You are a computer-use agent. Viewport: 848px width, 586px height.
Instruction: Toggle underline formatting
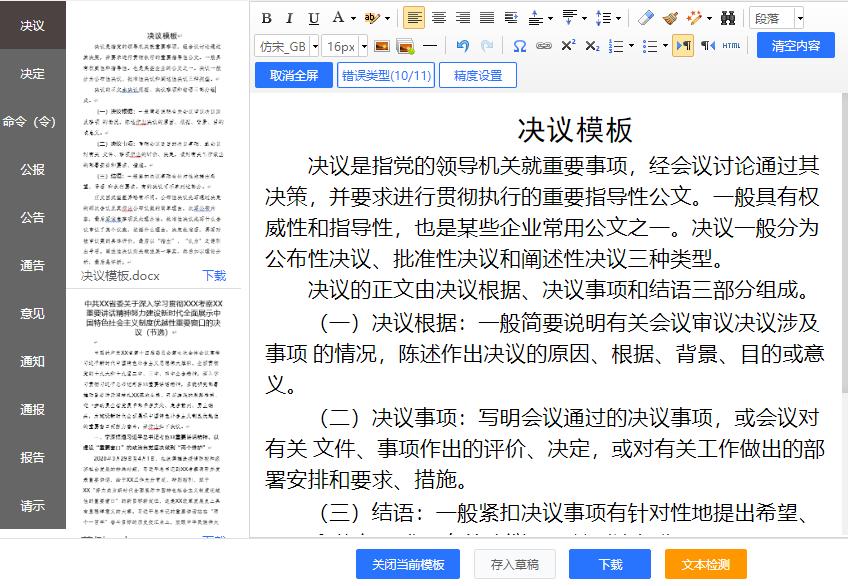[314, 18]
